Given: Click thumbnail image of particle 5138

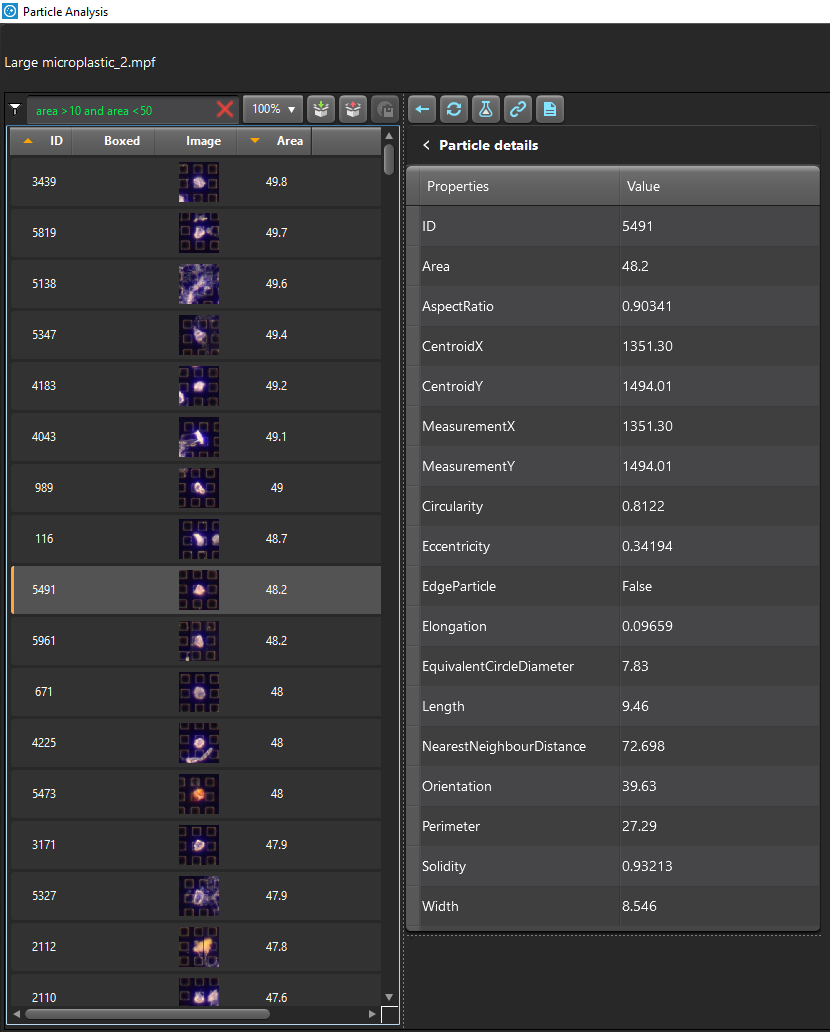Looking at the screenshot, I should pyautogui.click(x=198, y=284).
